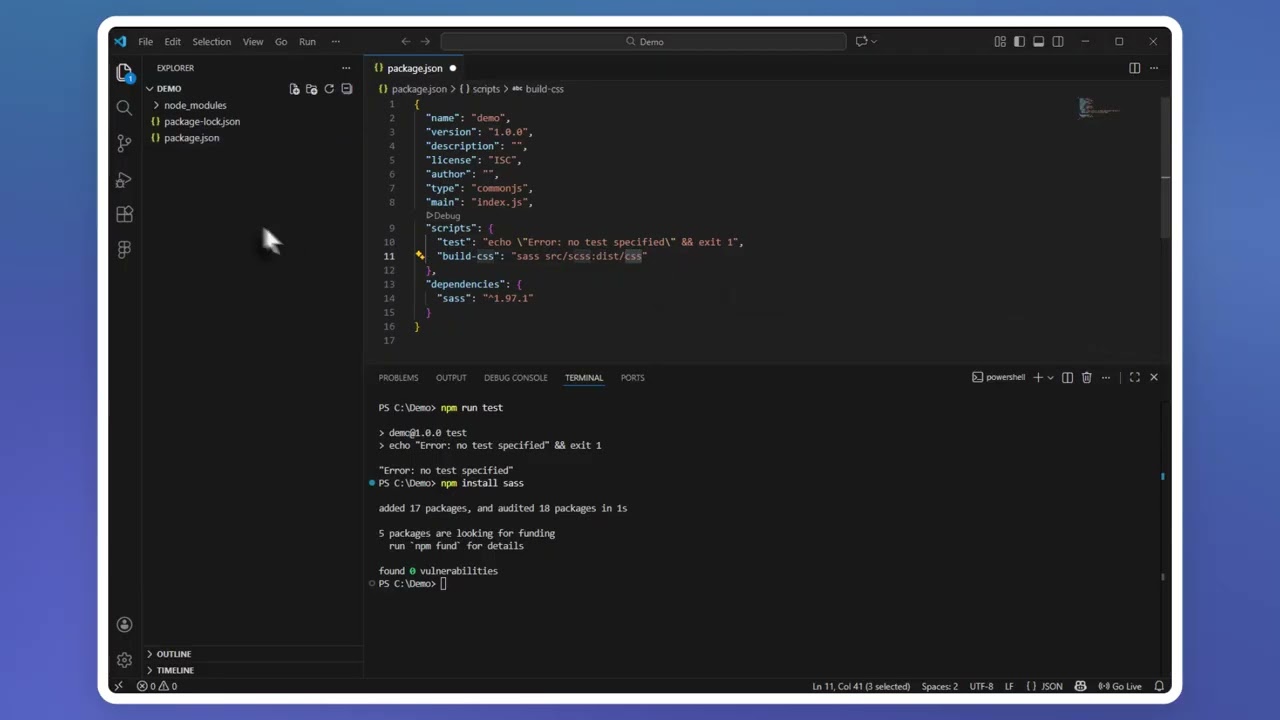Go back using navigation arrow

405,41
